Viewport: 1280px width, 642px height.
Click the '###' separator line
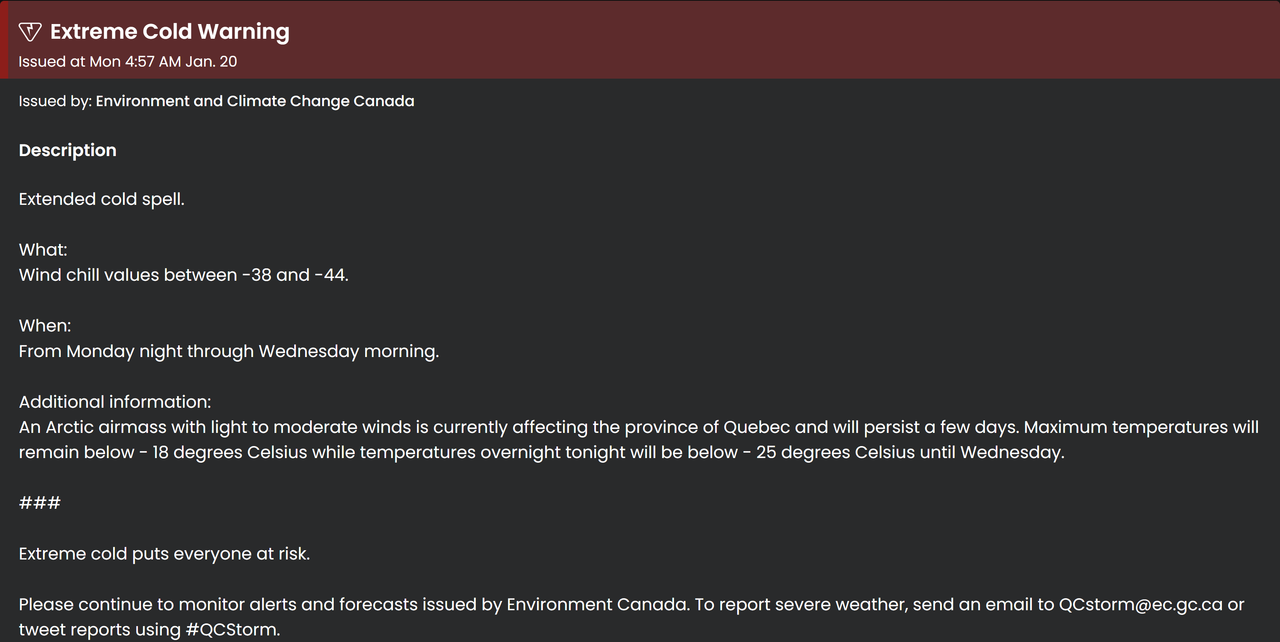point(40,503)
